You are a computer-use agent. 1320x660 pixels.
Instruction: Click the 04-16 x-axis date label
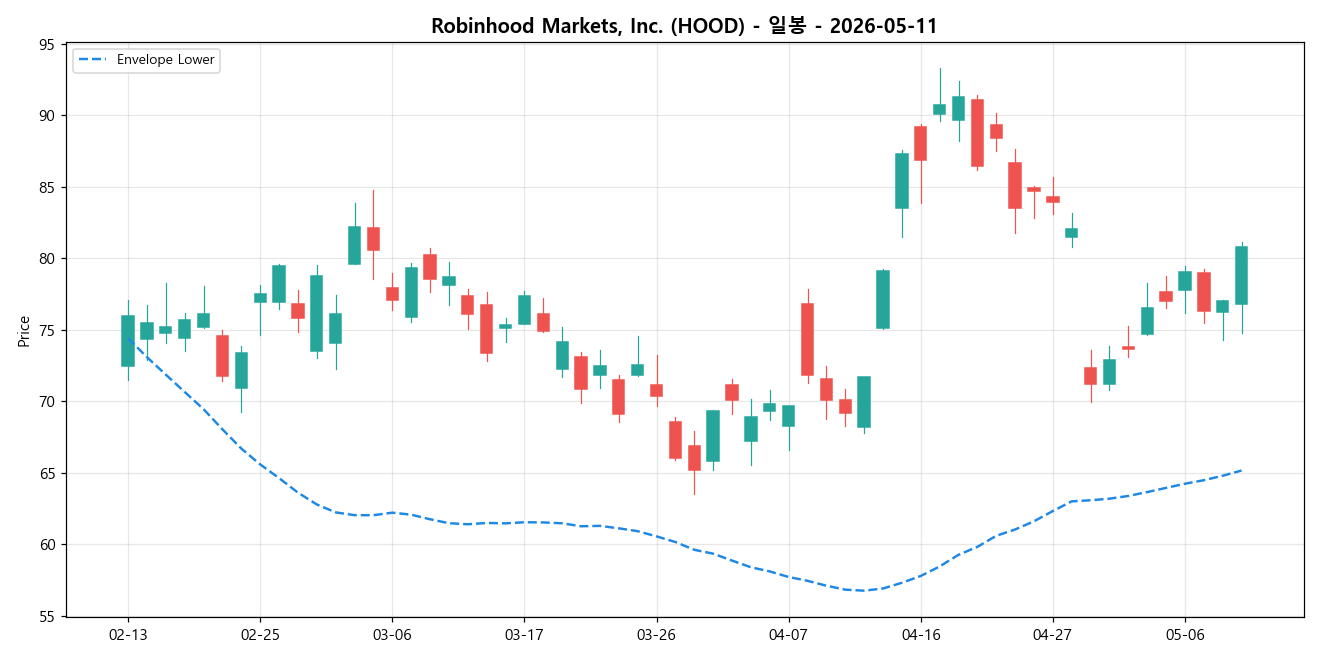pos(921,635)
